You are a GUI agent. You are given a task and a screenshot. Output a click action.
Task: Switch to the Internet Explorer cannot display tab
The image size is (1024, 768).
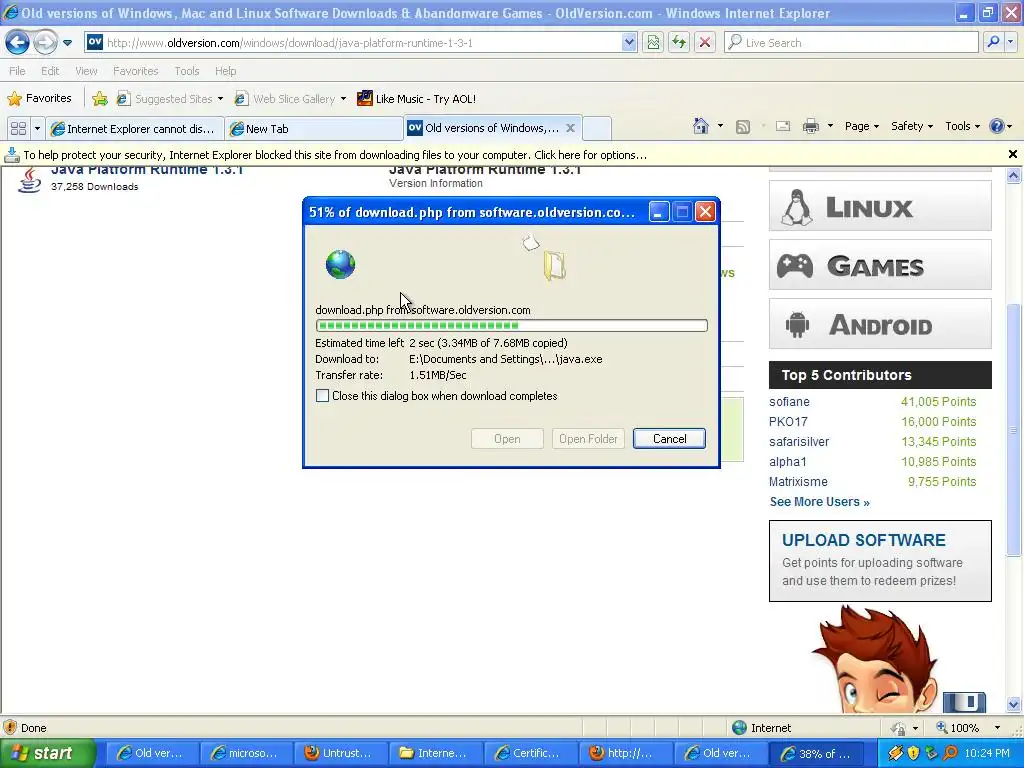(136, 129)
